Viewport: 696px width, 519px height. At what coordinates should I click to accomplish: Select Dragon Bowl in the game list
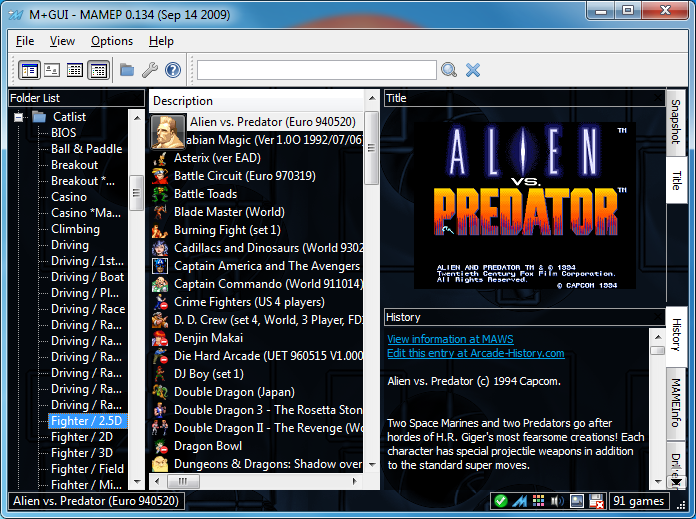208,446
